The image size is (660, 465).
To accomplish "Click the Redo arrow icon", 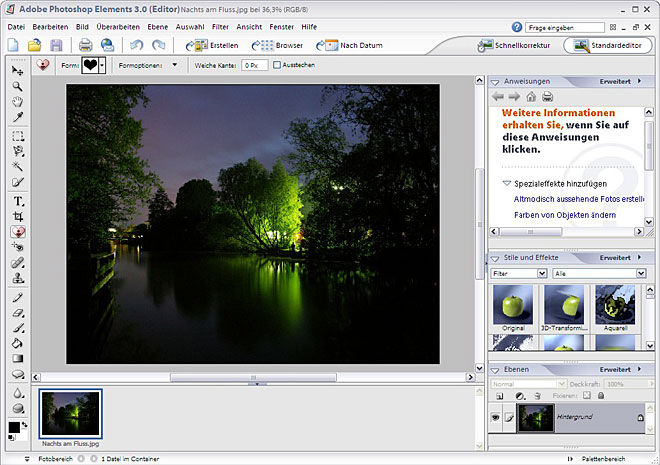I will [x=159, y=45].
